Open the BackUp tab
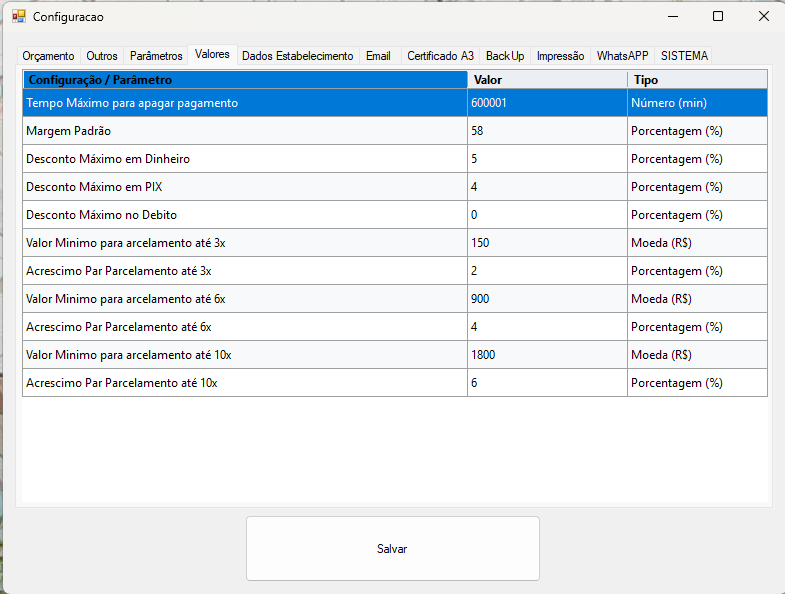Viewport: 785px width, 594px height. 505,56
